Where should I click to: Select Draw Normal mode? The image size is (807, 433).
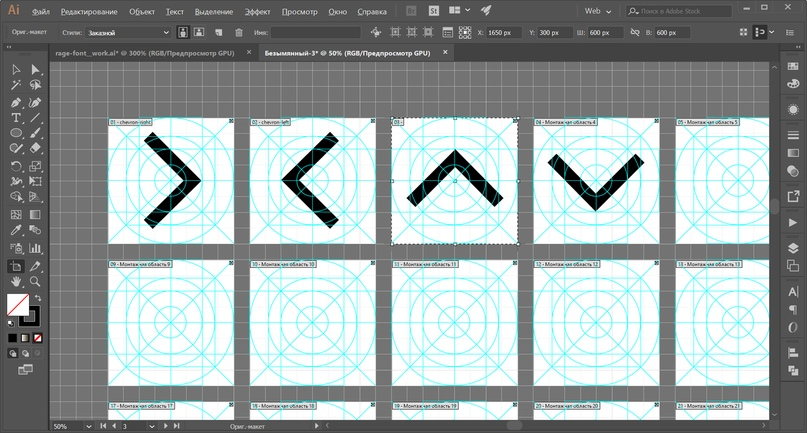12,353
